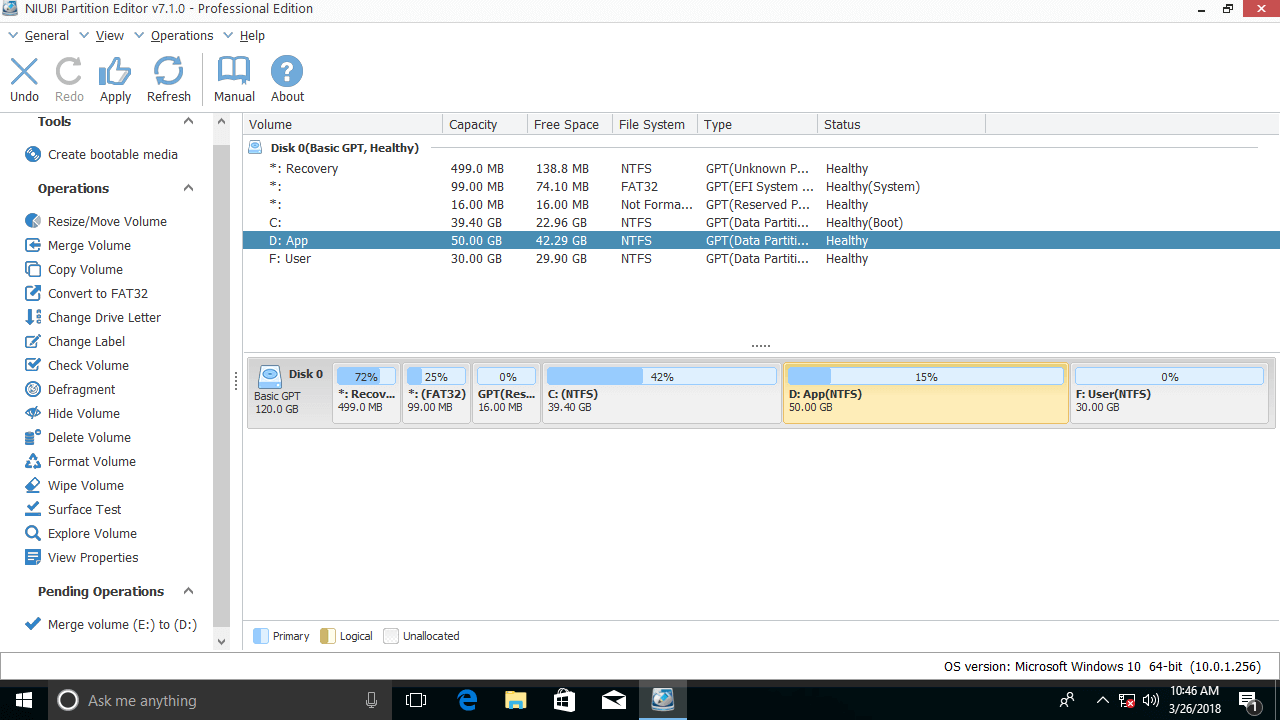1280x720 pixels.
Task: Open the Manual book icon
Action: point(234,71)
